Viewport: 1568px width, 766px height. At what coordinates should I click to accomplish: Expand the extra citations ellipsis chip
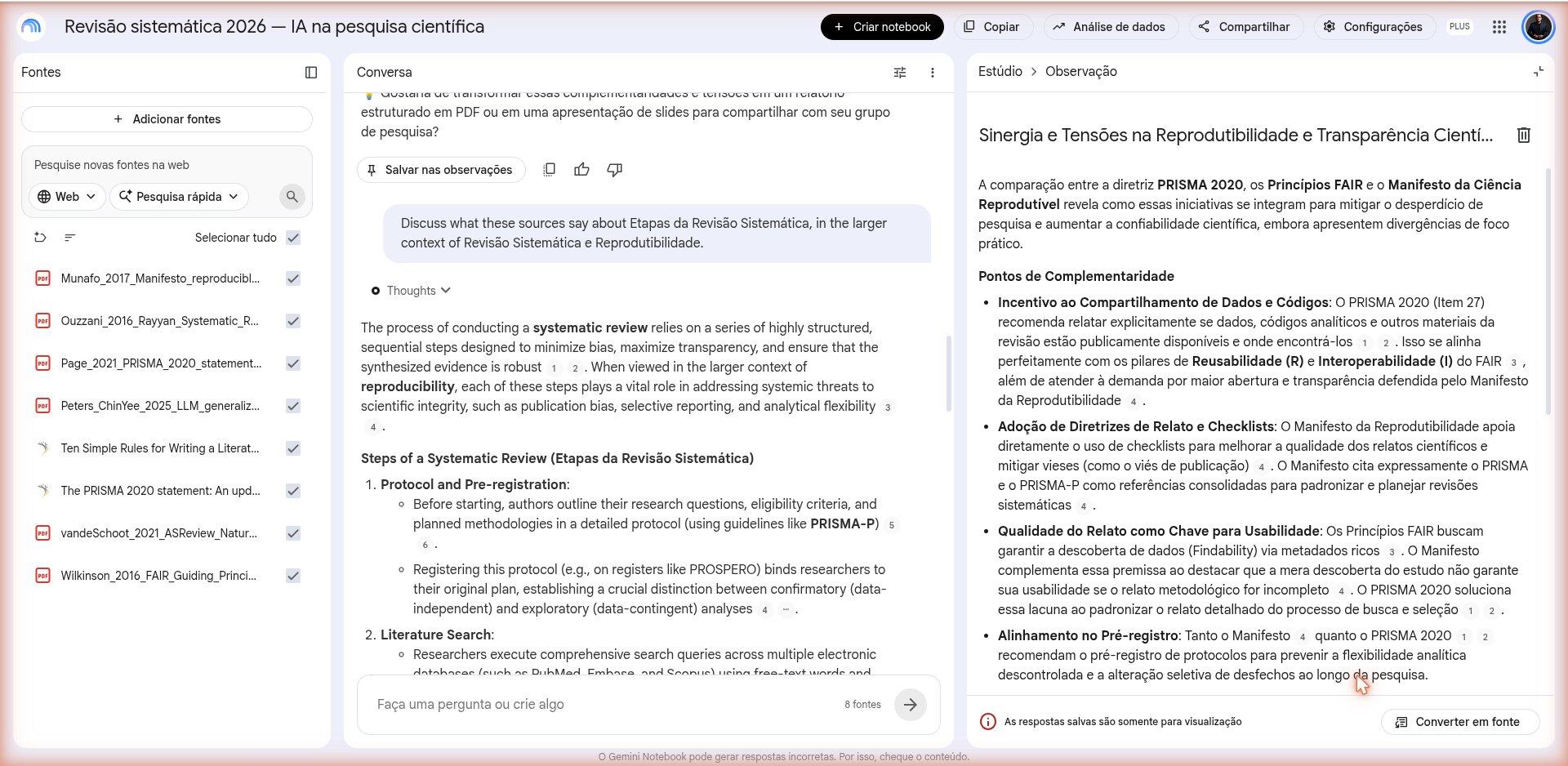(786, 609)
